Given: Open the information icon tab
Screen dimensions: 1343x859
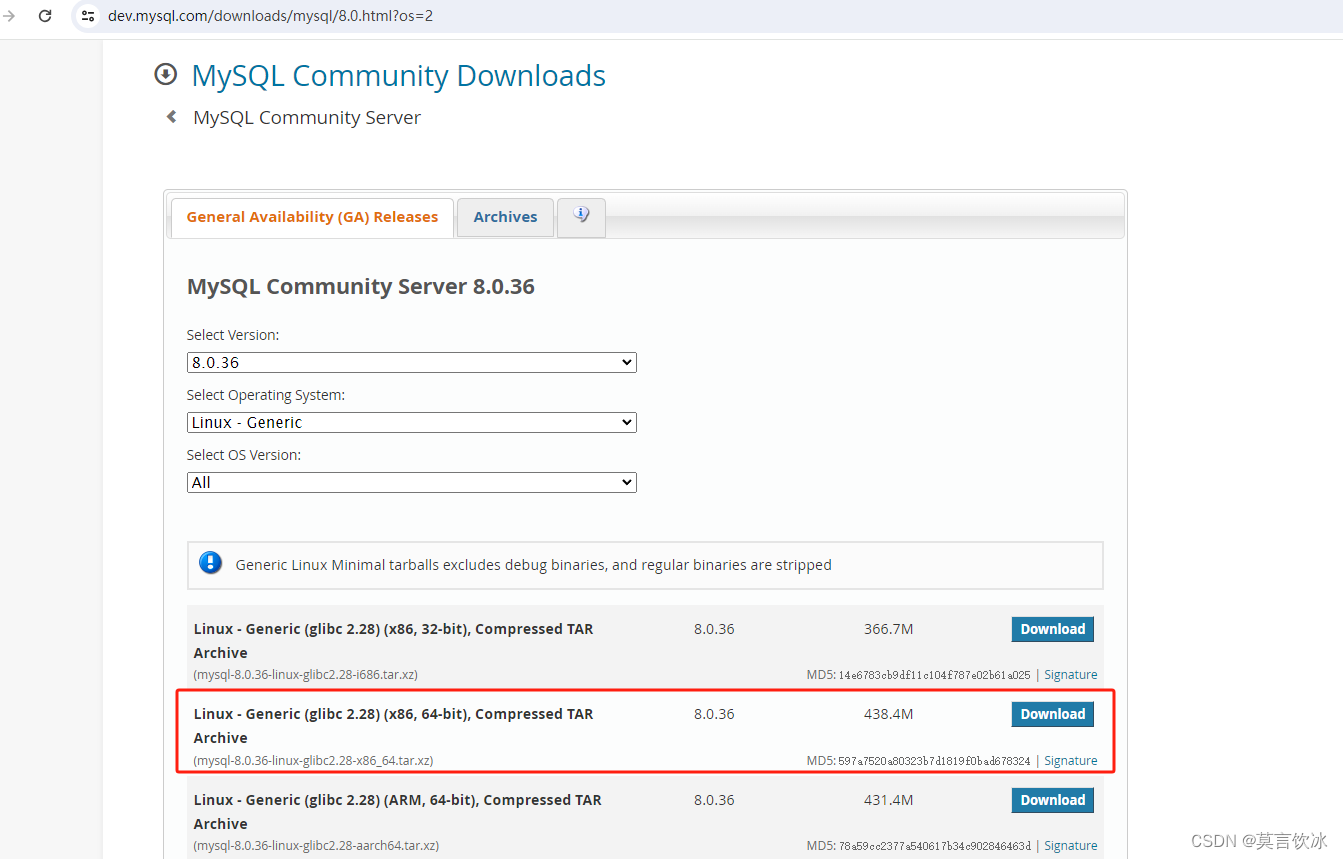Looking at the screenshot, I should pyautogui.click(x=581, y=216).
